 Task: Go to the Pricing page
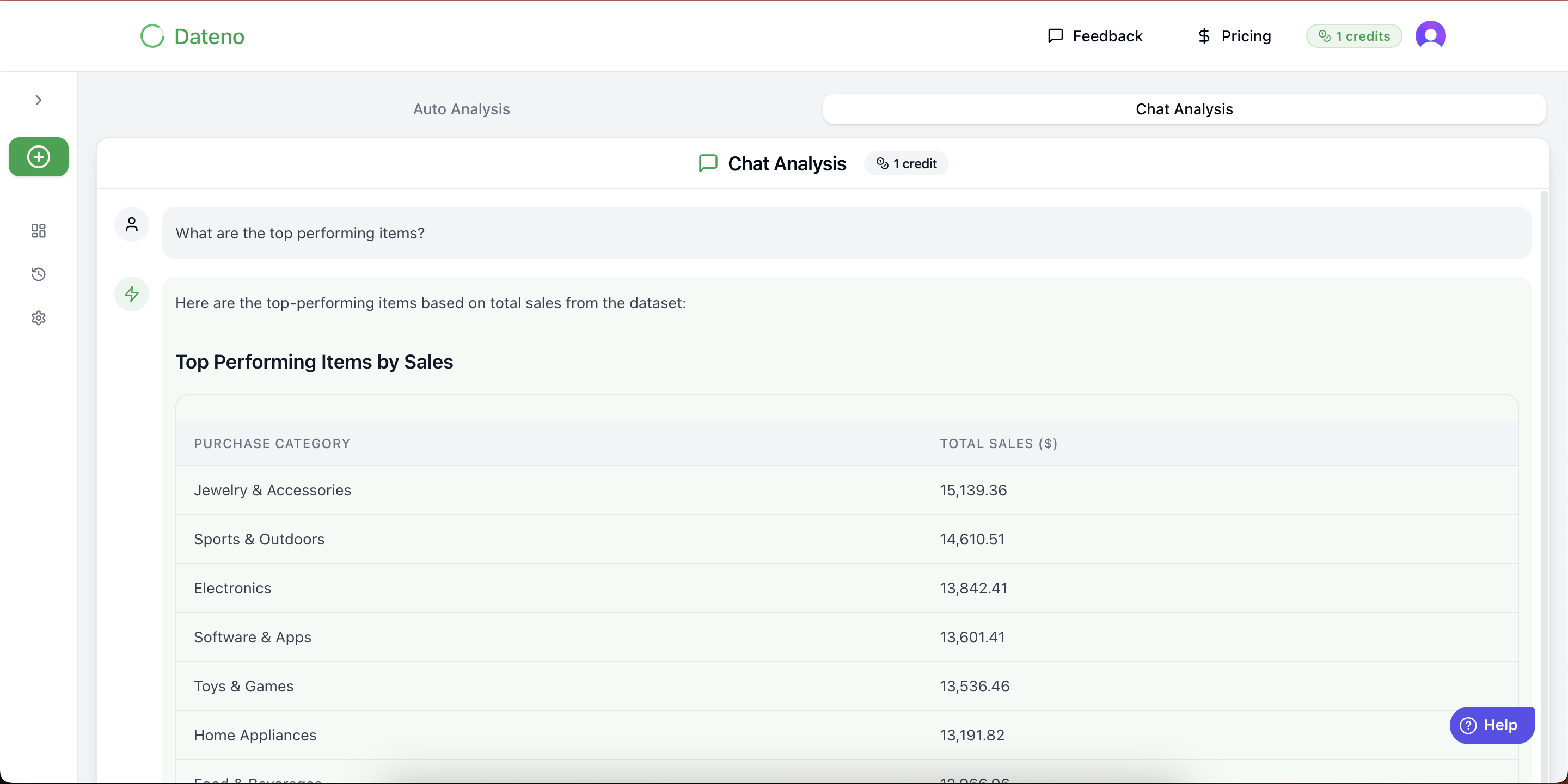tap(1234, 36)
